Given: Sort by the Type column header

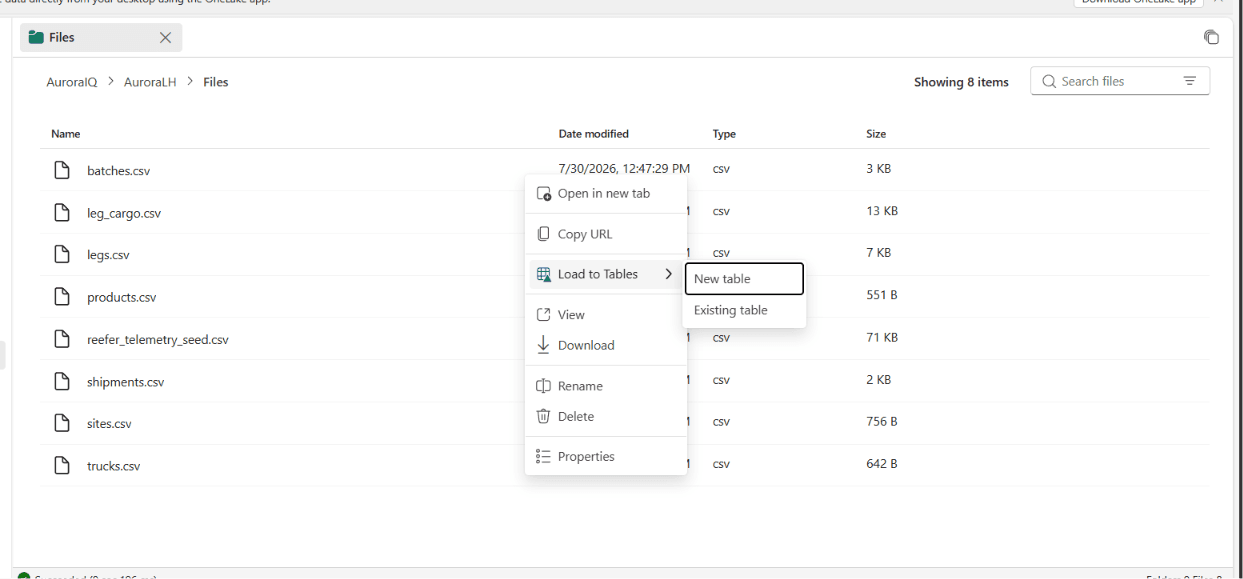Looking at the screenshot, I should coord(724,134).
